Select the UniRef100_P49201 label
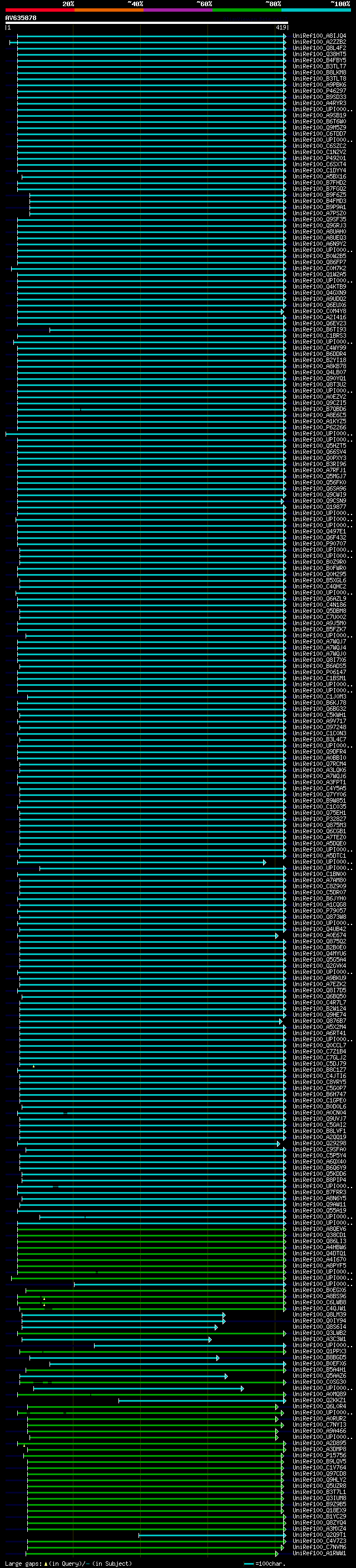Screen dimensions: 356x1568 [x=319, y=159]
